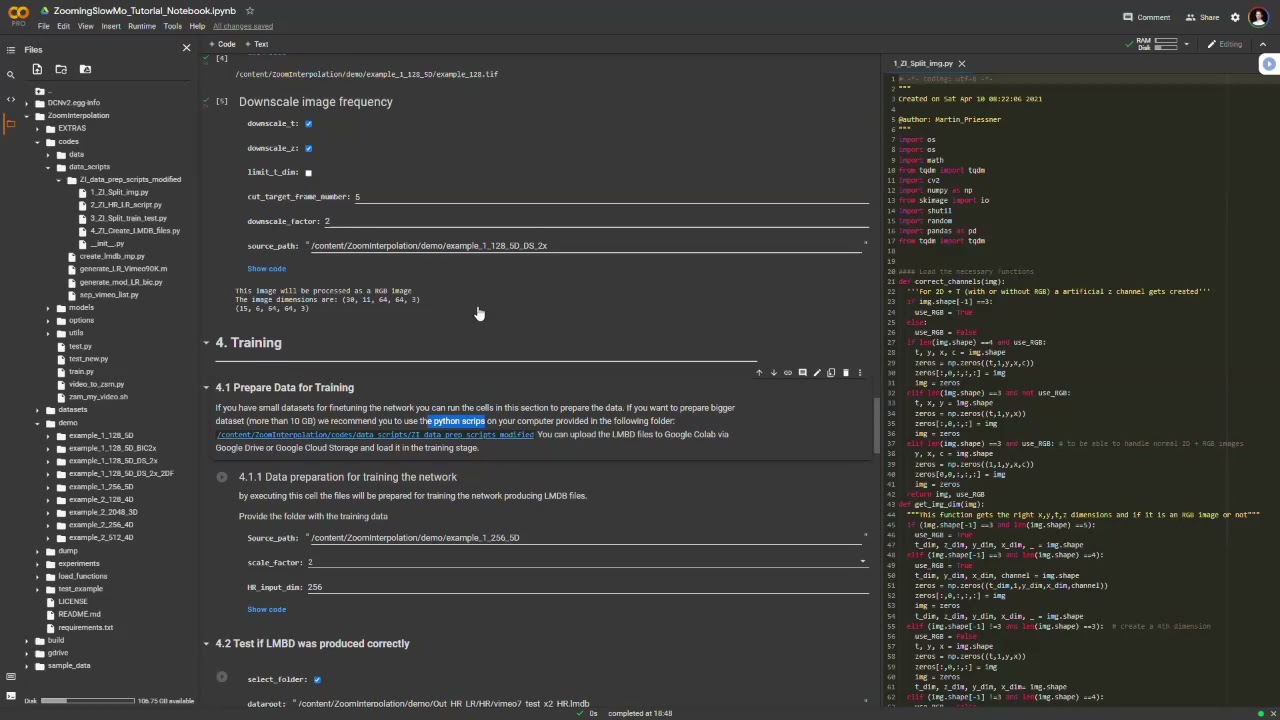1280x720 pixels.
Task: Star the notebook title
Action: pos(249,11)
